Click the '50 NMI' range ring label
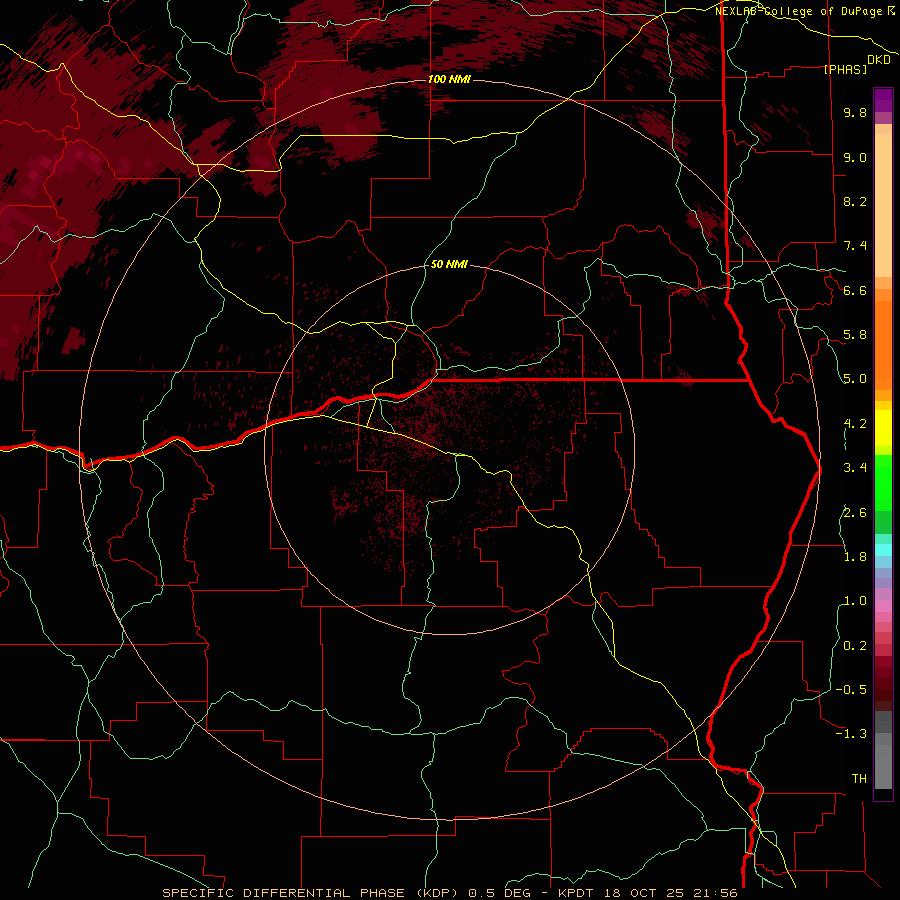This screenshot has width=900, height=900. (x=449, y=264)
